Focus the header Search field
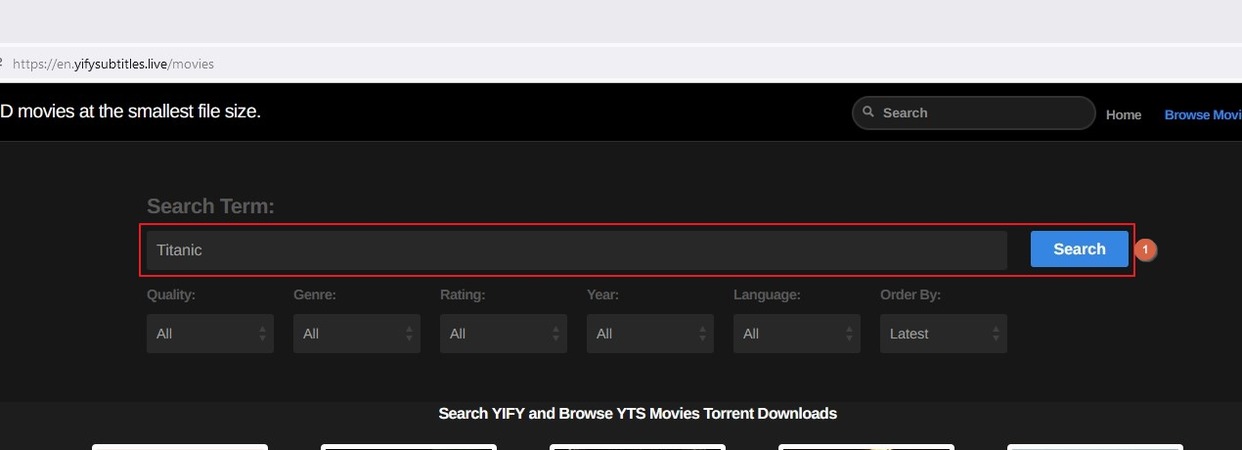The image size is (1242, 450). (x=980, y=113)
